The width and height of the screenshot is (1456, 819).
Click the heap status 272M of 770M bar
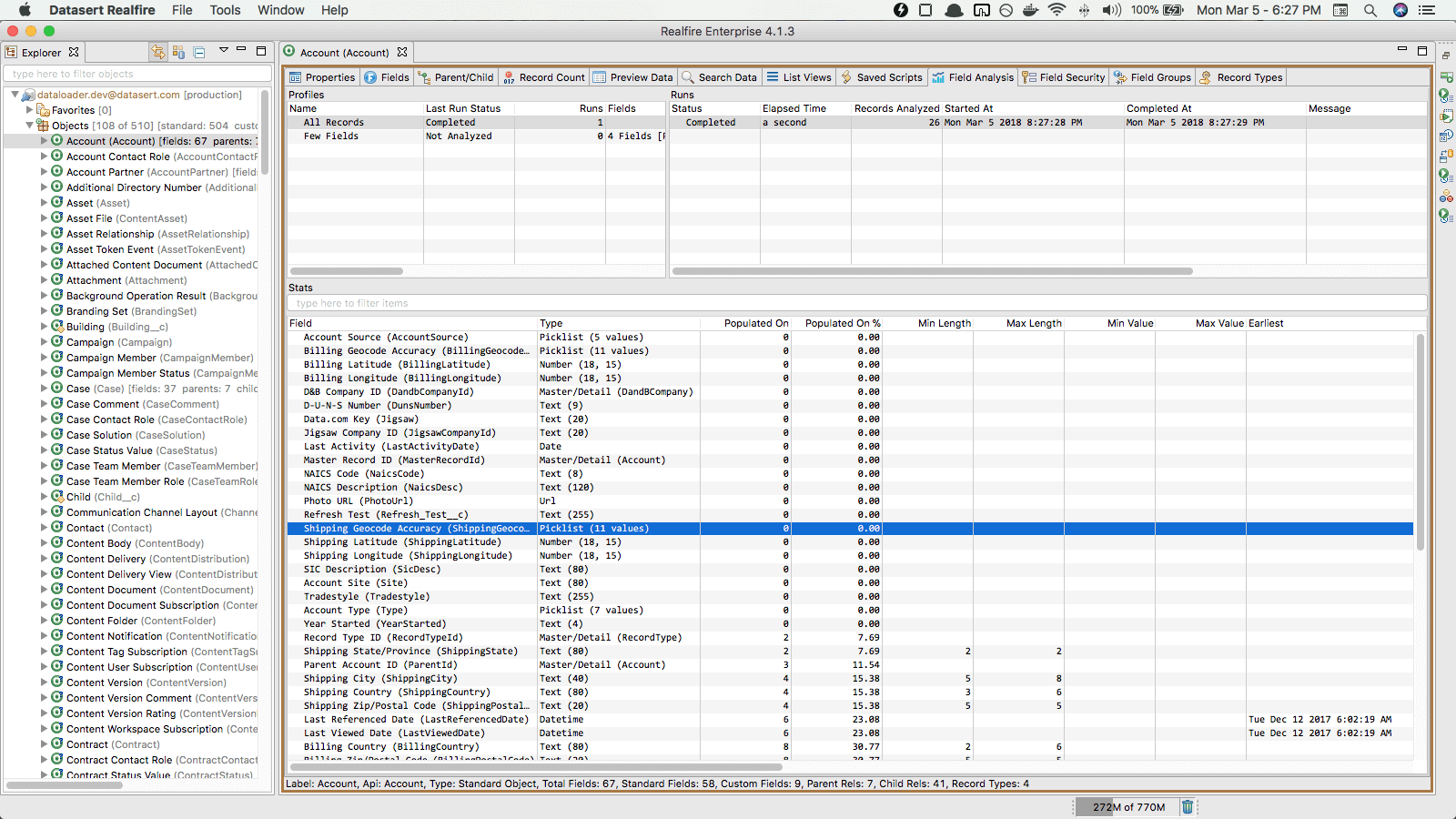tap(1127, 806)
